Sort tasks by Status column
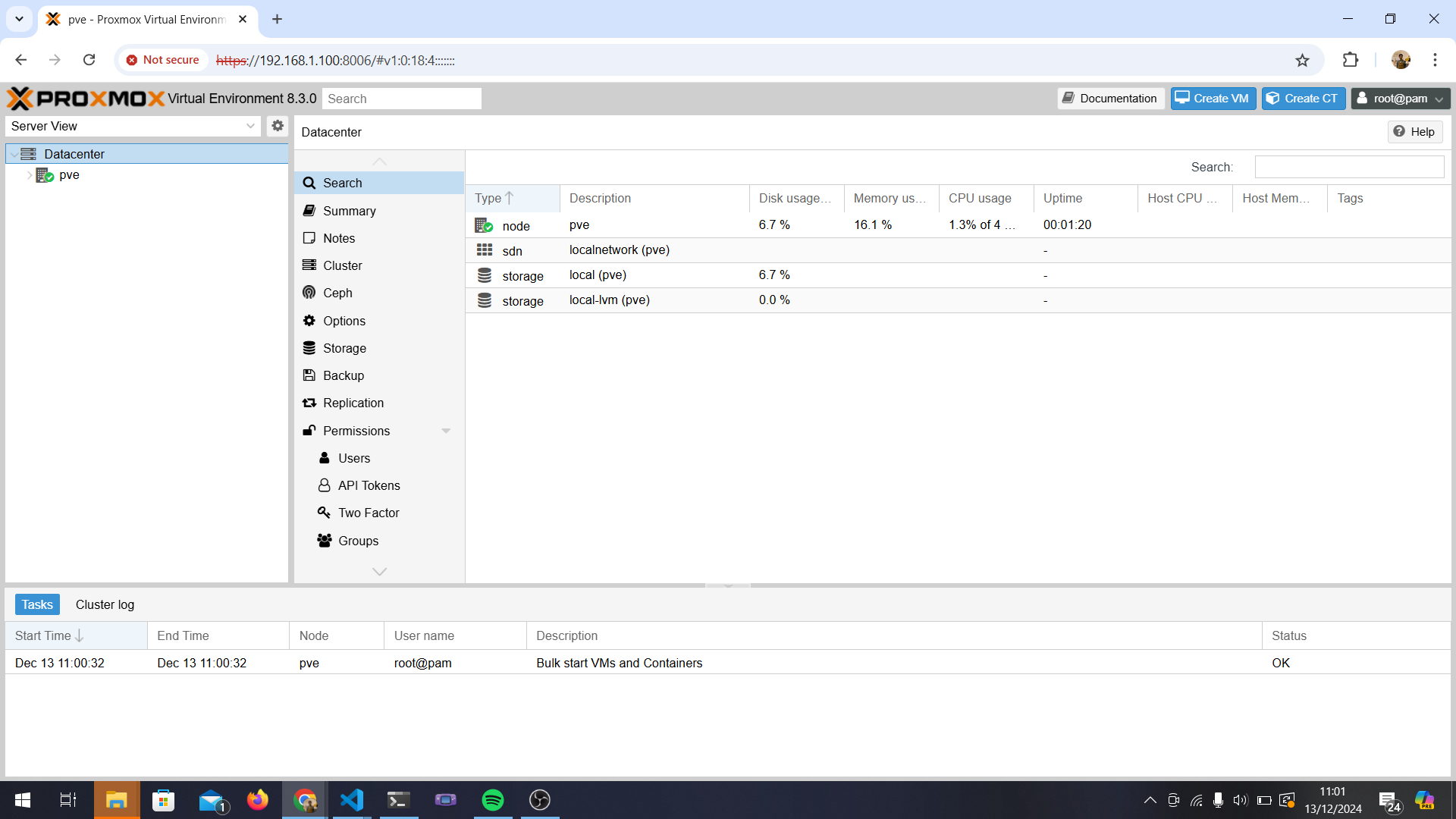 [1356, 635]
